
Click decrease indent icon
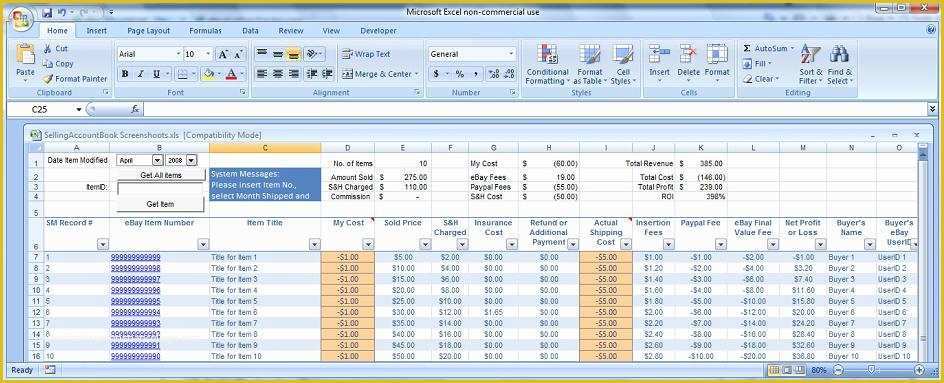tap(311, 74)
